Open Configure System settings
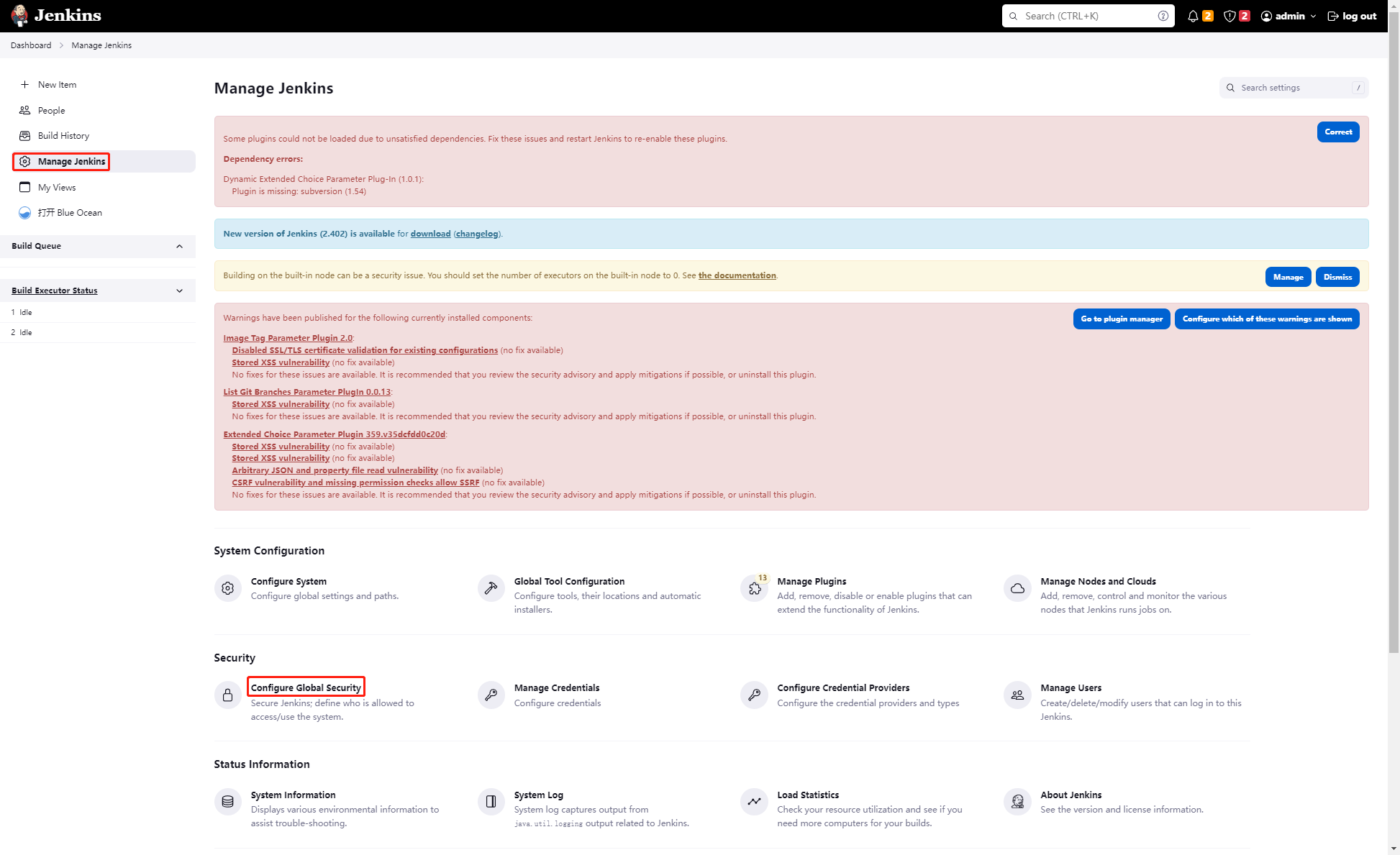This screenshot has height=855, width=1400. tap(288, 582)
